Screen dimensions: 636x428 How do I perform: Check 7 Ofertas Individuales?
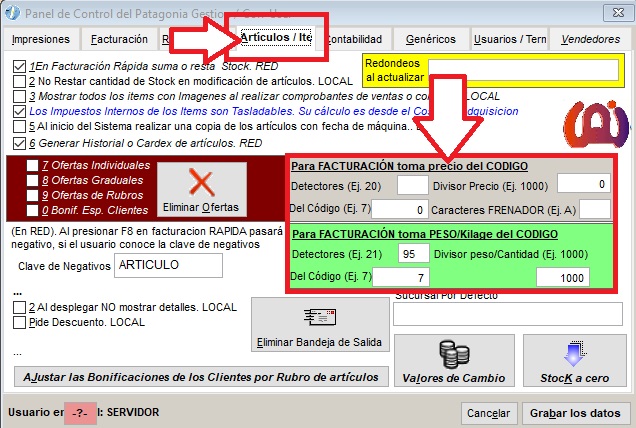(32, 166)
